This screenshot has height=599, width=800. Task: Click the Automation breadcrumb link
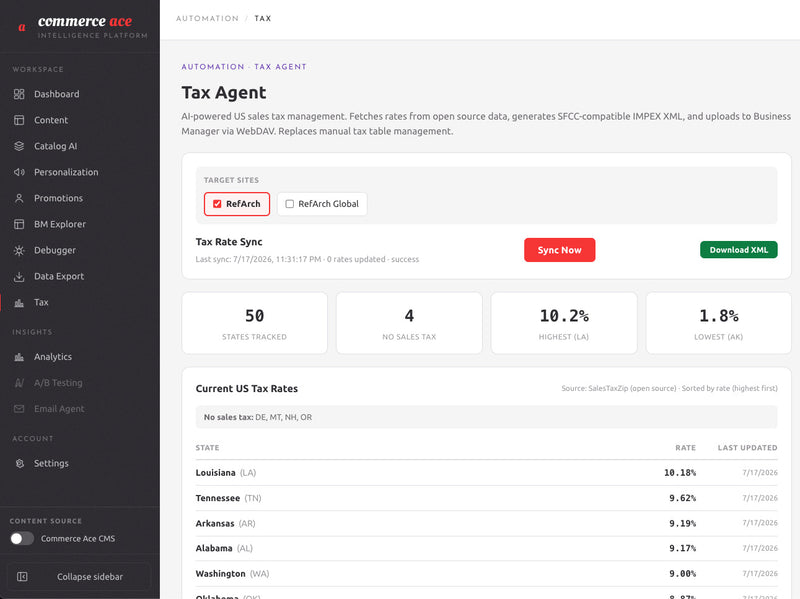pyautogui.click(x=207, y=18)
